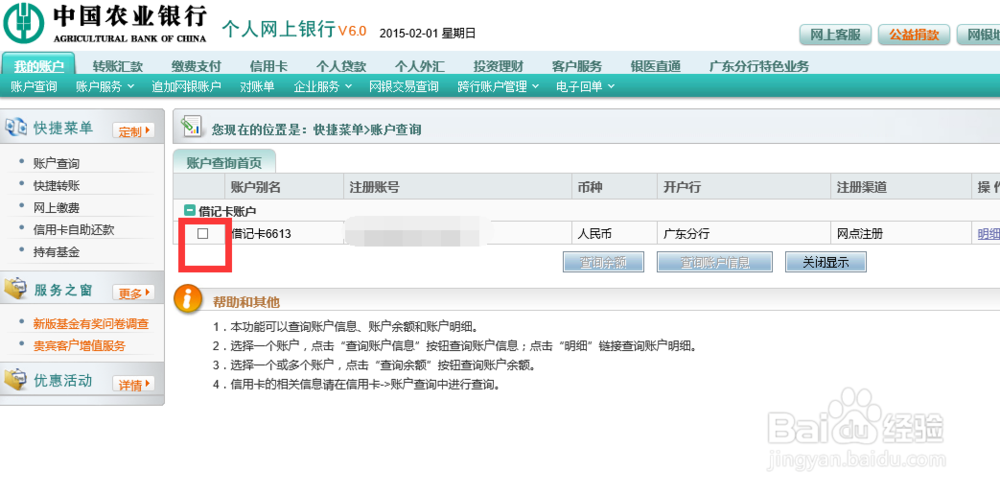Switch to the 账户查询首页 tab
The width and height of the screenshot is (1000, 494).
click(x=224, y=163)
